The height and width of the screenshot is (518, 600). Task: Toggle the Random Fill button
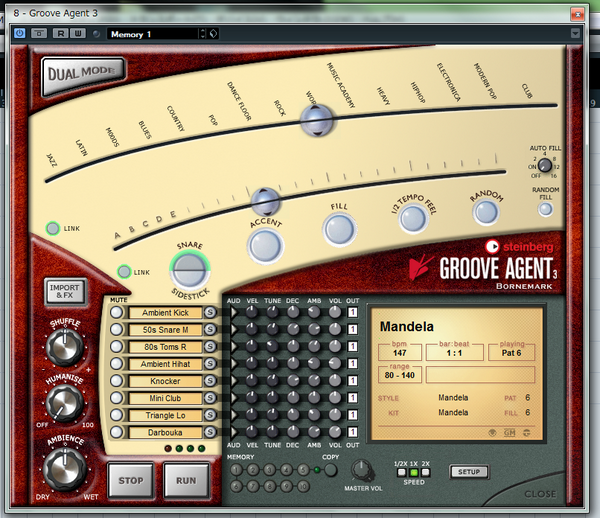click(545, 209)
